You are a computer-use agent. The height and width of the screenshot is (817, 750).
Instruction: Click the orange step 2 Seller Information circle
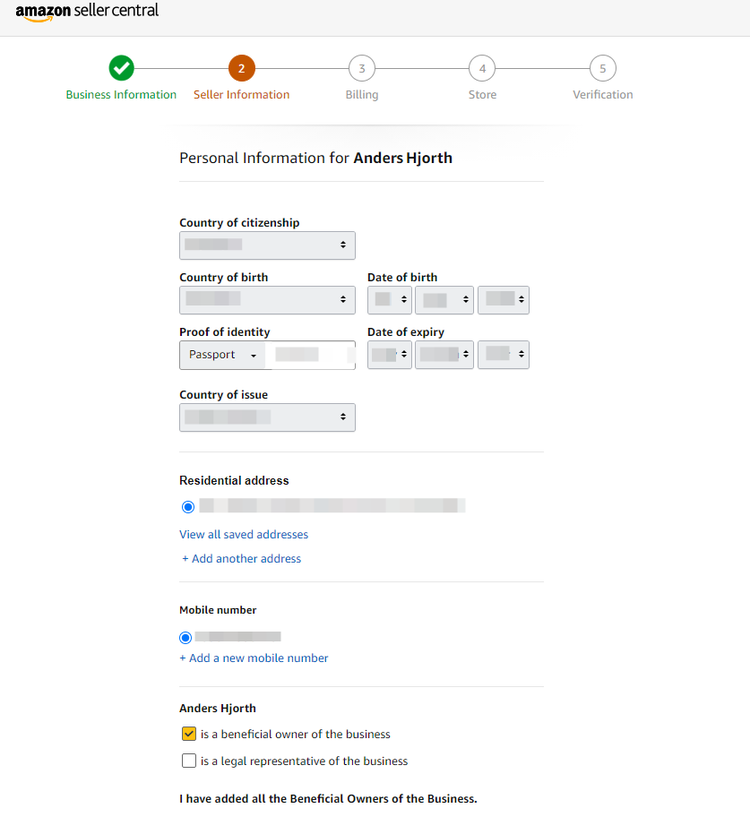241,68
